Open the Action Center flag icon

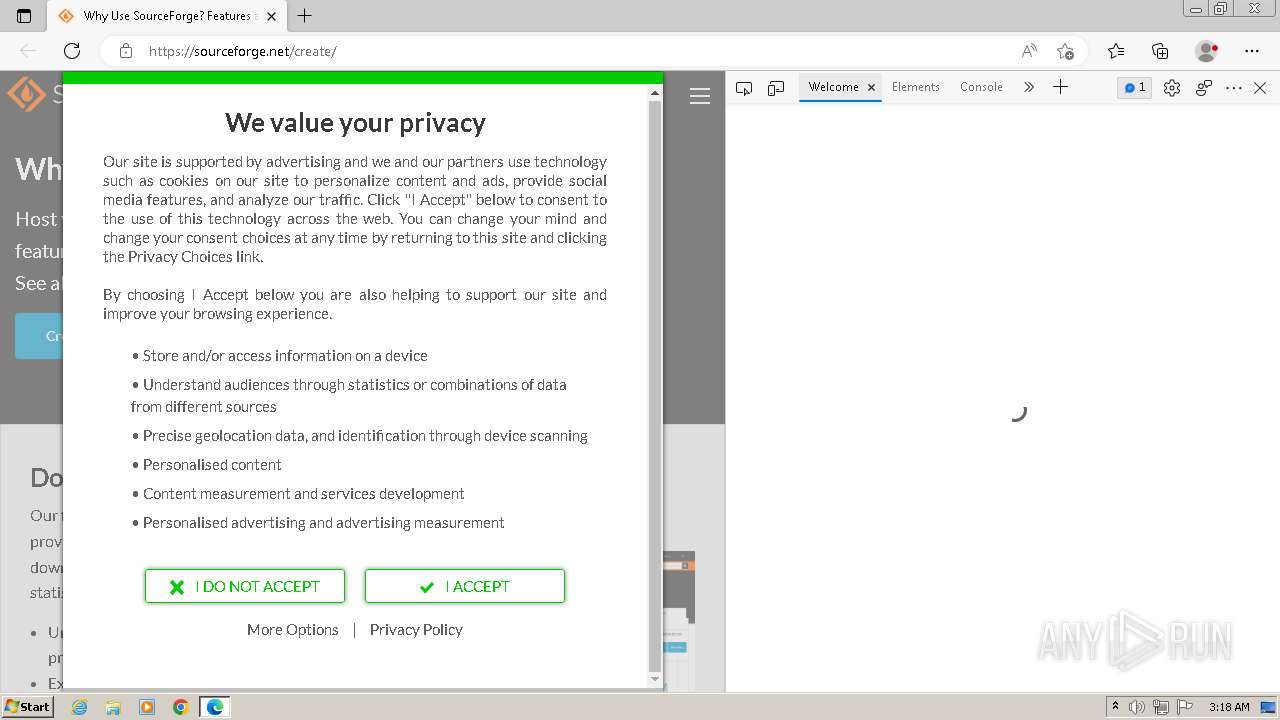[1184, 707]
